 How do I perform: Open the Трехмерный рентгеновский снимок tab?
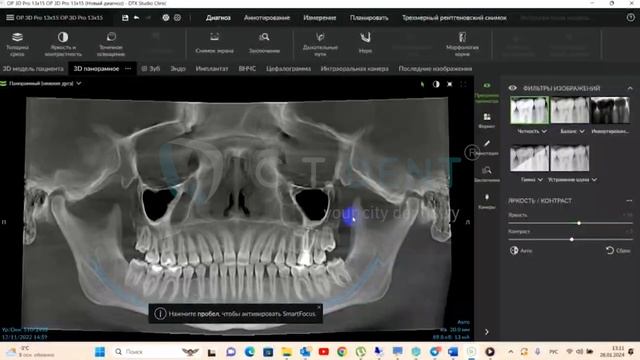pyautogui.click(x=454, y=18)
